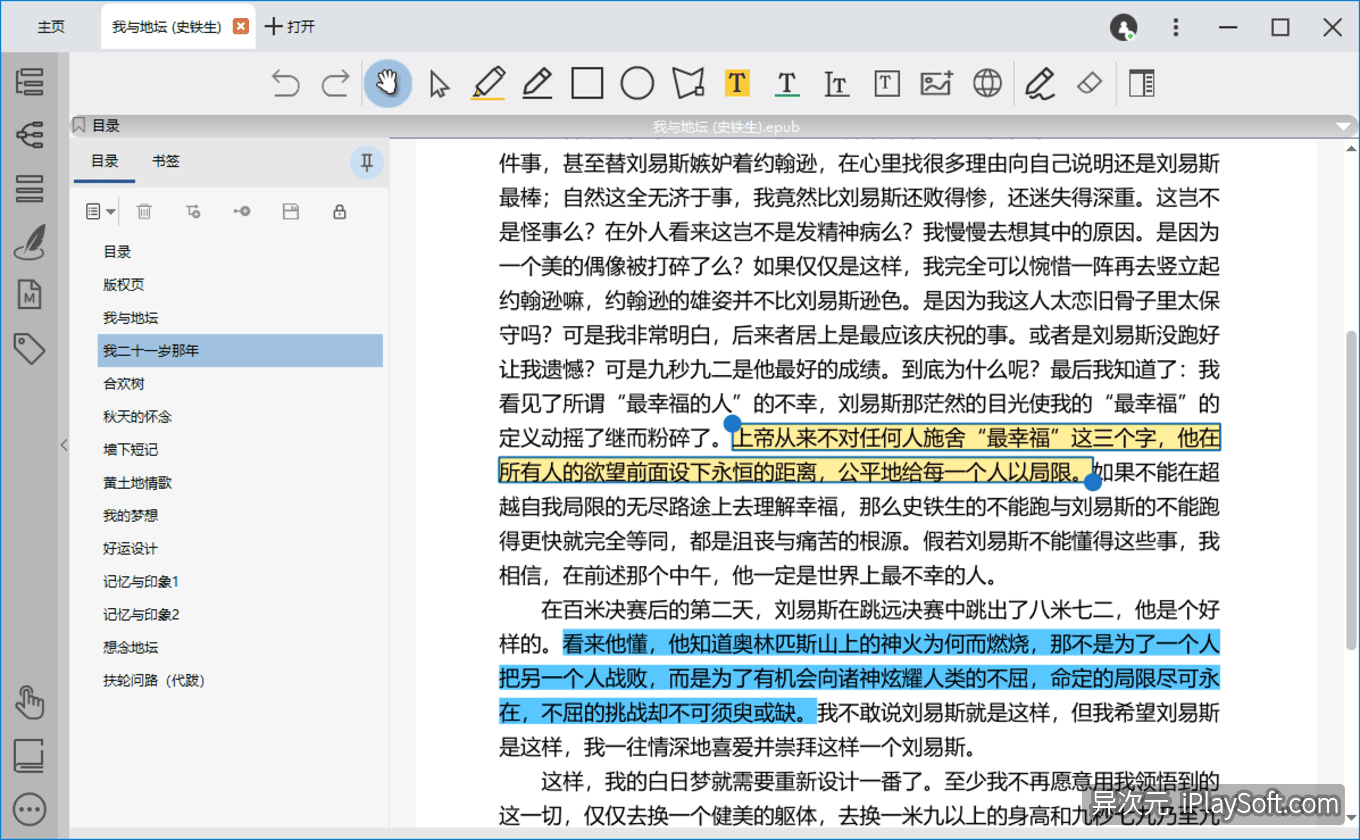
Task: Toggle the lock icon in contents panel
Action: [340, 211]
